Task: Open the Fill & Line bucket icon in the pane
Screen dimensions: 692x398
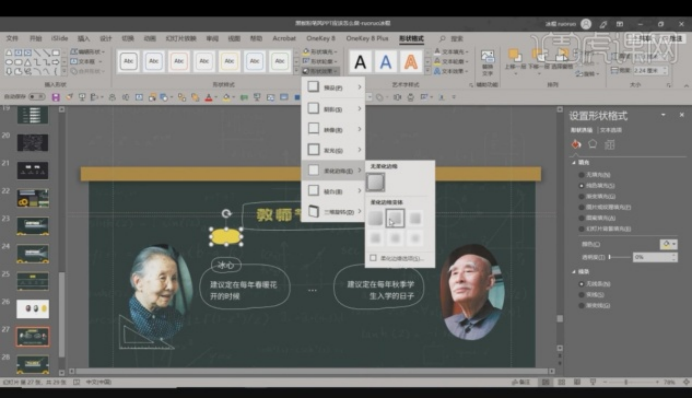Action: [576, 144]
